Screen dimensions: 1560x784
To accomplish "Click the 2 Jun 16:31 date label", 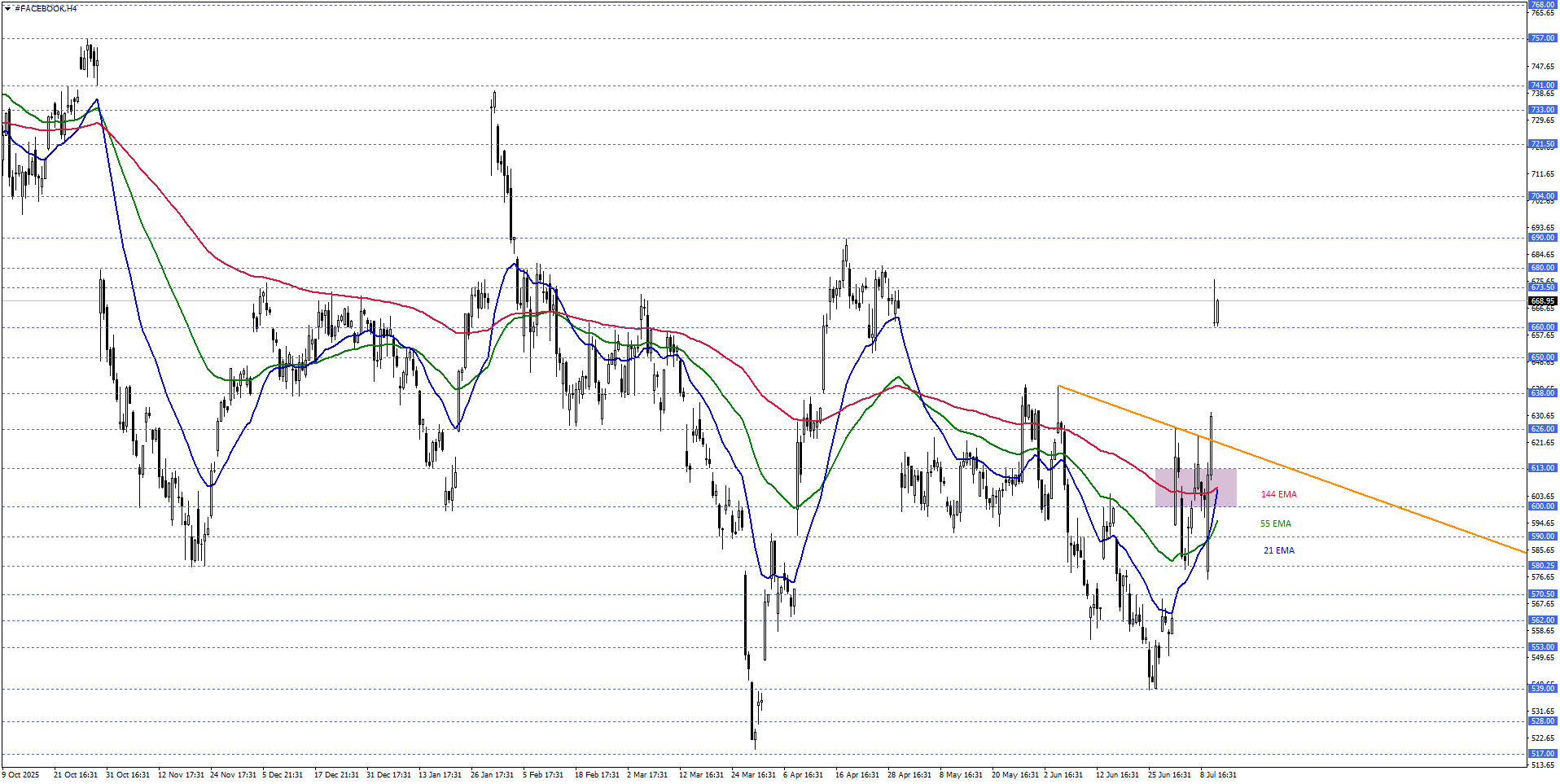I will tap(1063, 775).
